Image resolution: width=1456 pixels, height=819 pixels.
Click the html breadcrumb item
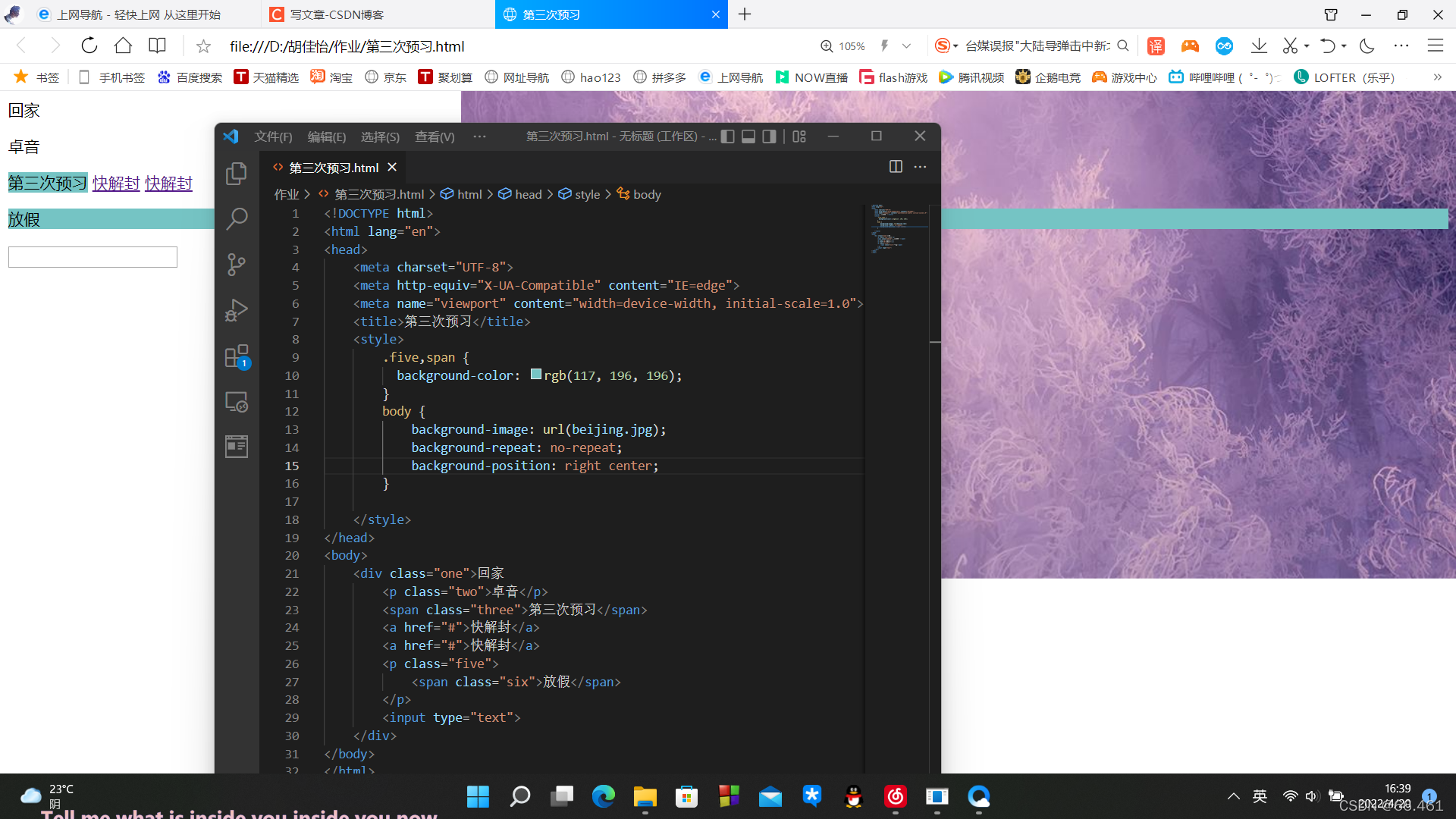point(461,194)
